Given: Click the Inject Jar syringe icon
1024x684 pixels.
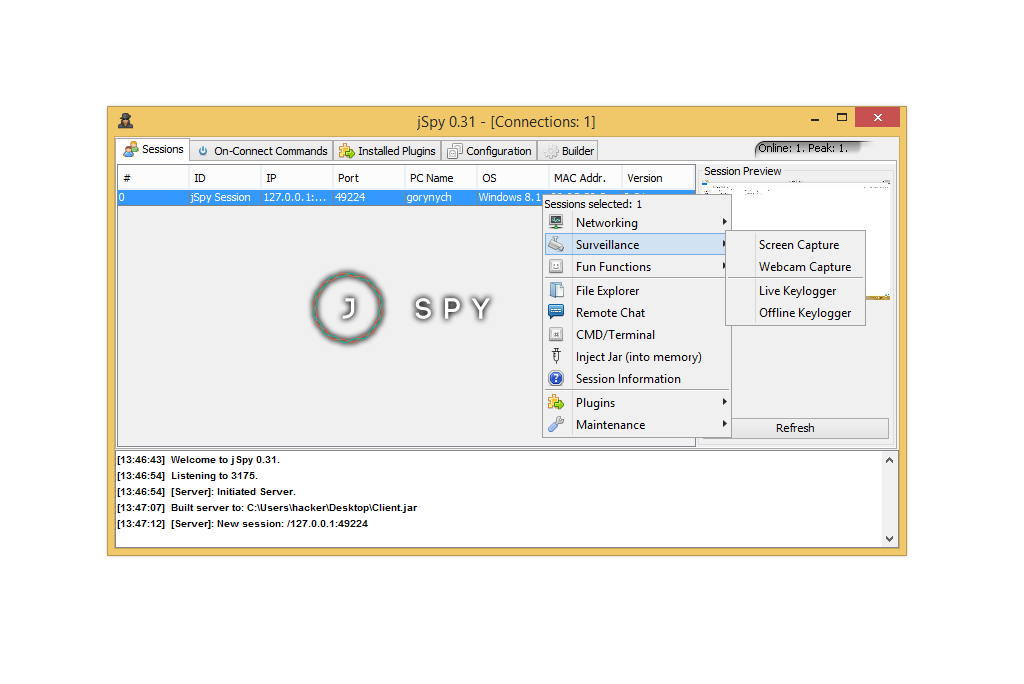Looking at the screenshot, I should [556, 356].
